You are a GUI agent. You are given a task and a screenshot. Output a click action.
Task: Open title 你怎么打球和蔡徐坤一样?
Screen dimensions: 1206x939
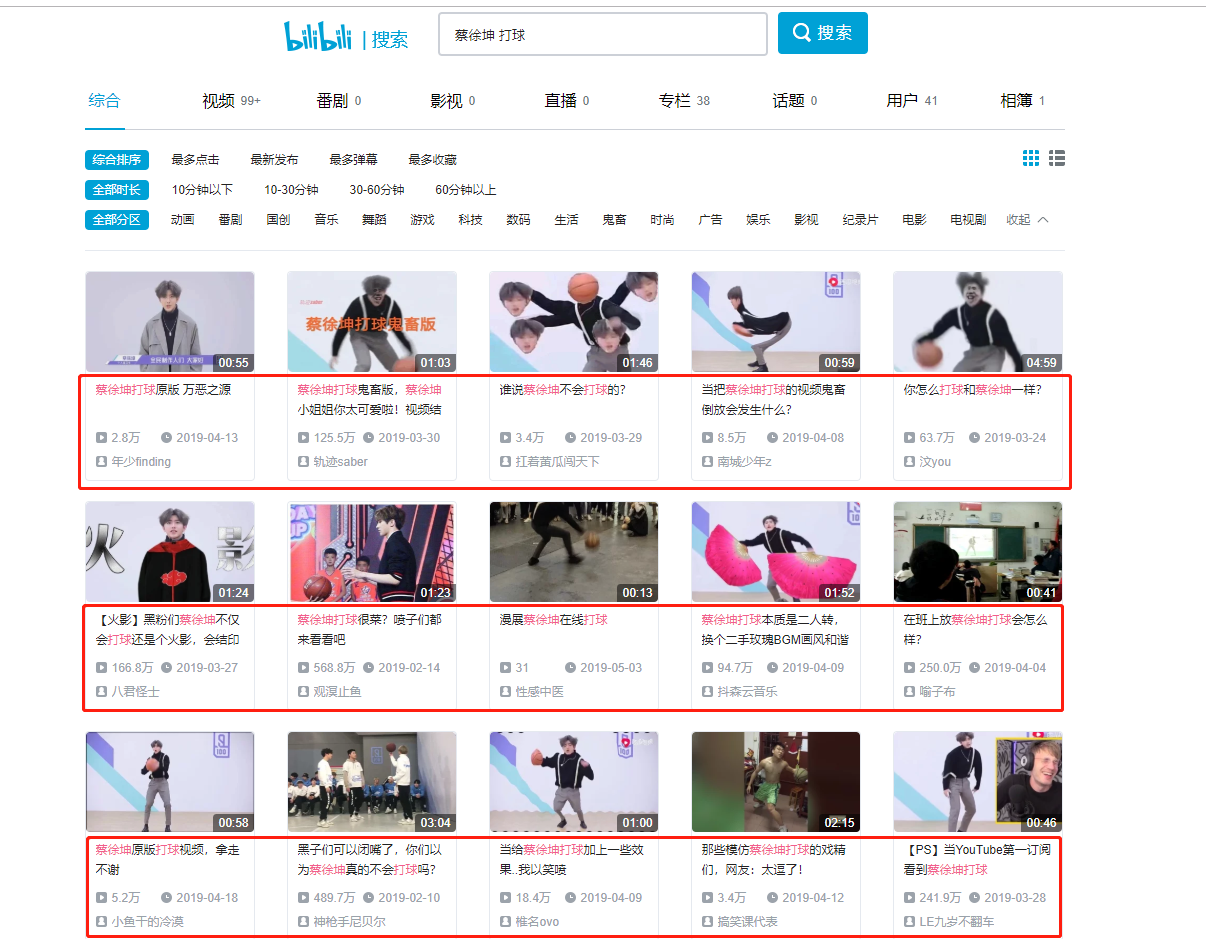click(x=973, y=390)
